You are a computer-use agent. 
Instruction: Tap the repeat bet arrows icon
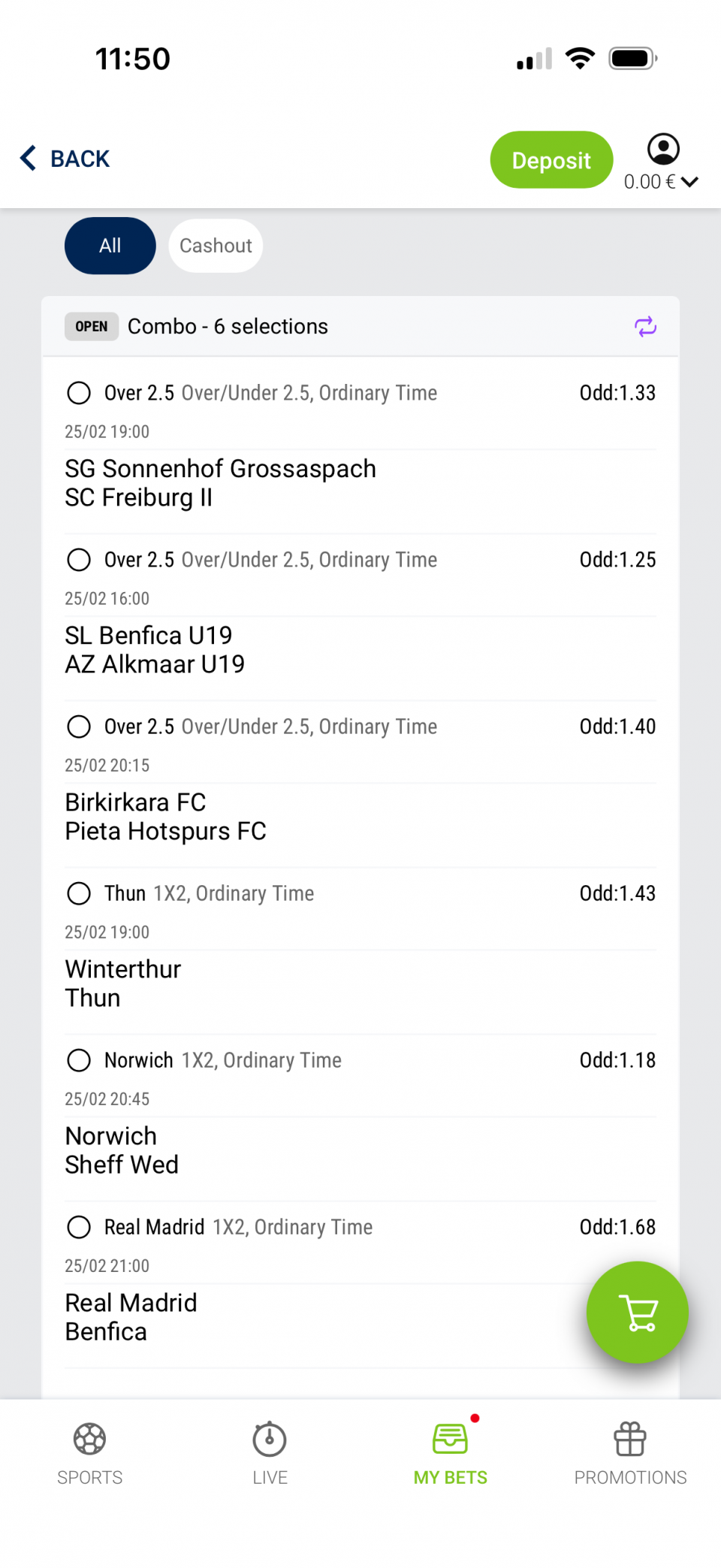(x=645, y=327)
